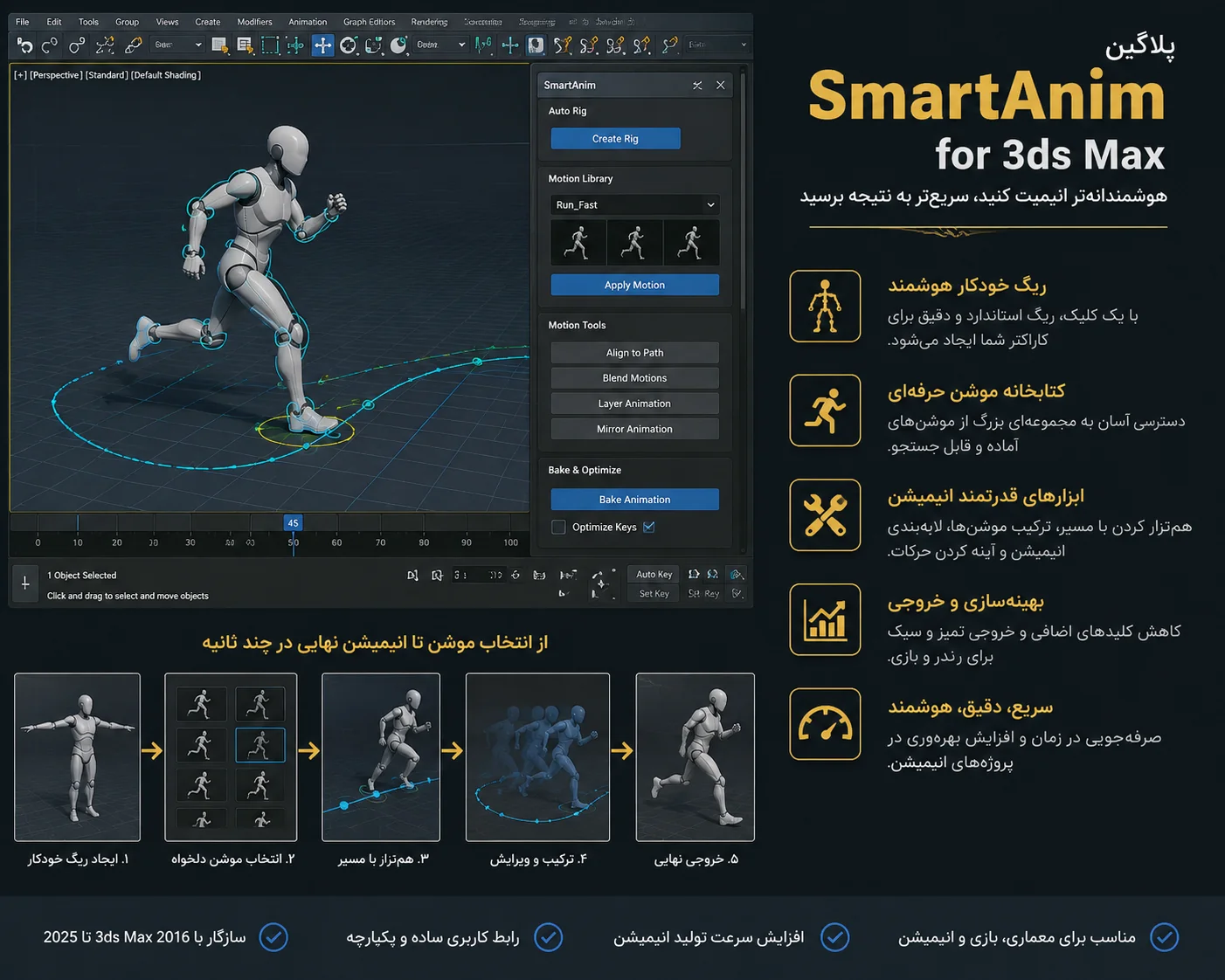
Task: Click the Bake Animation button
Action: pyautogui.click(x=634, y=500)
